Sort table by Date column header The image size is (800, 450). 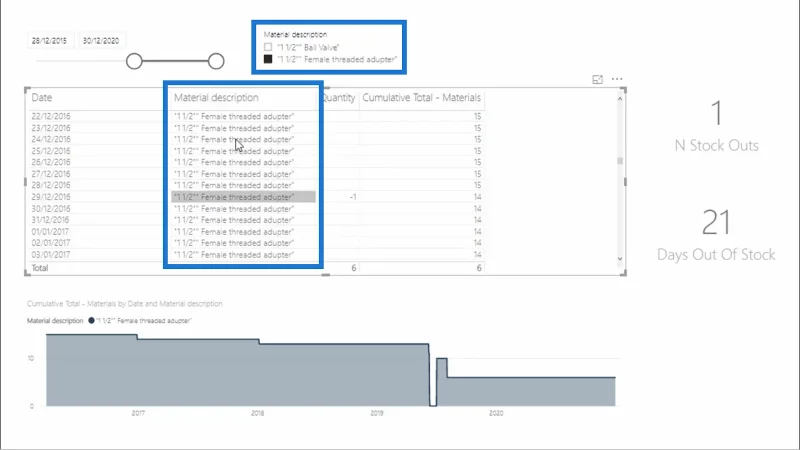42,97
